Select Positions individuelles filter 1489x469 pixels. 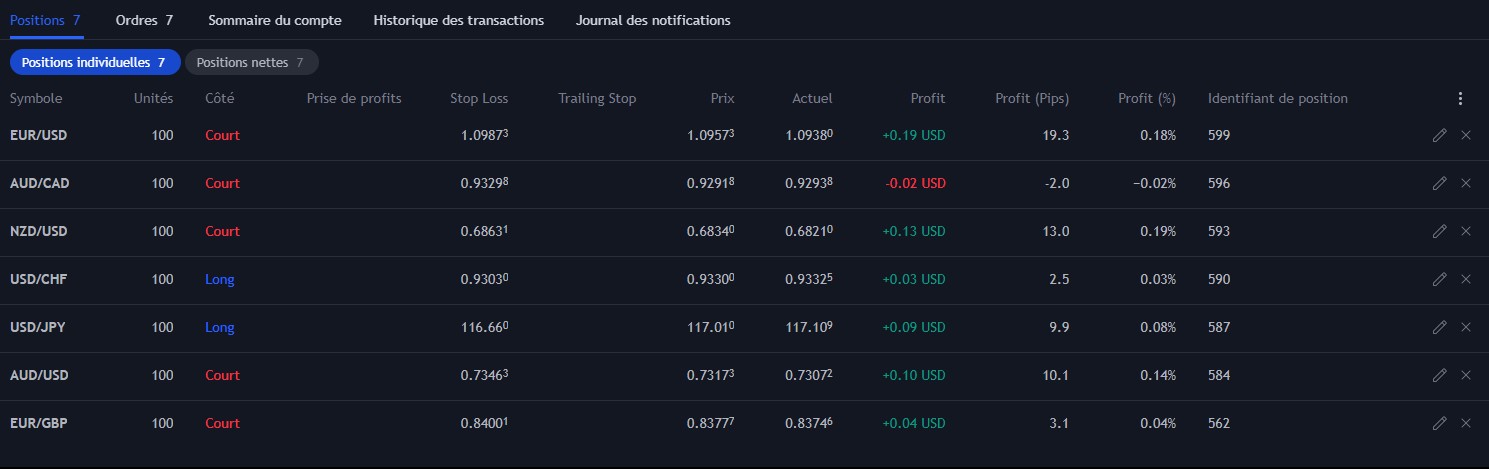[94, 62]
